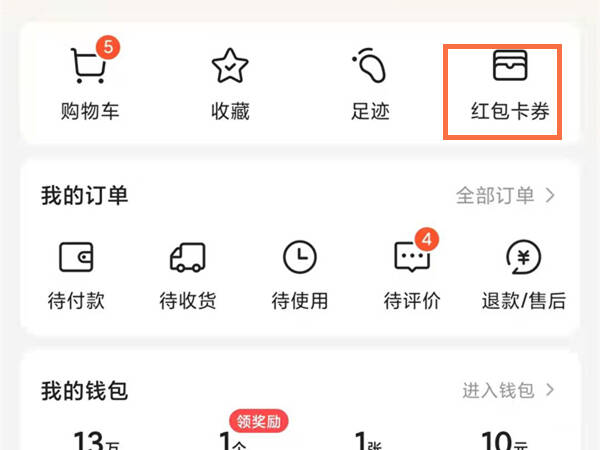The width and height of the screenshot is (600, 450).
Task: Tap the cart badge showing 5
Action: pos(108,47)
